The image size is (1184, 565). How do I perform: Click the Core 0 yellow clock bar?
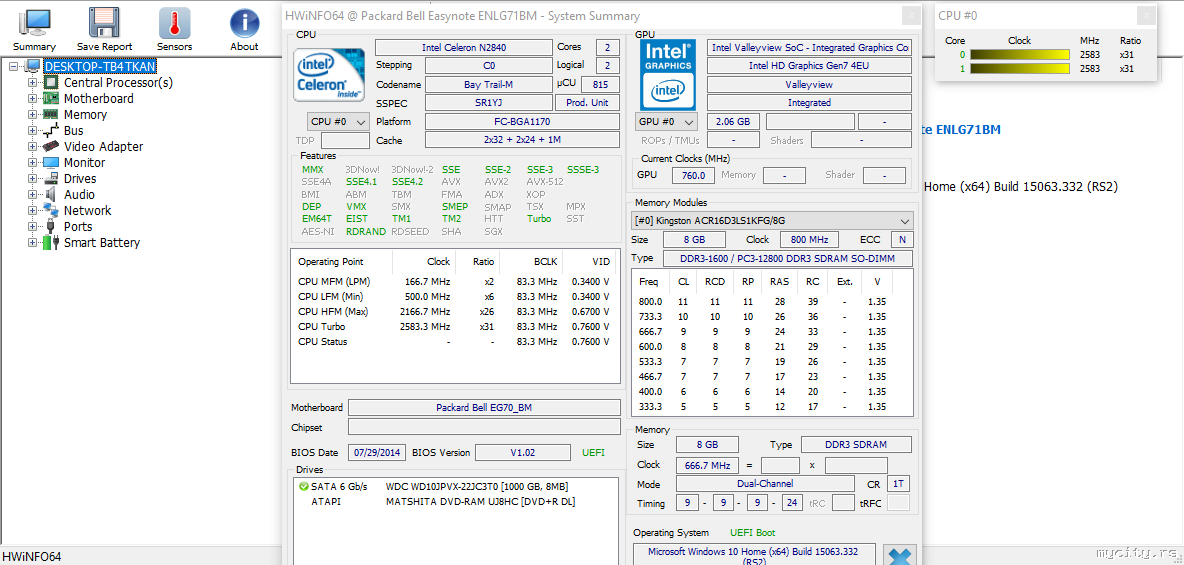1019,55
